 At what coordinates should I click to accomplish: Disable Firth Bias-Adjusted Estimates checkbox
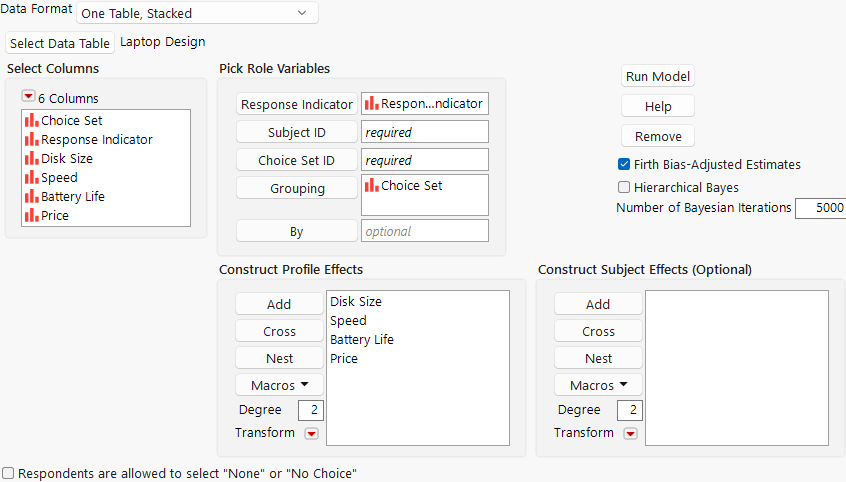click(624, 165)
